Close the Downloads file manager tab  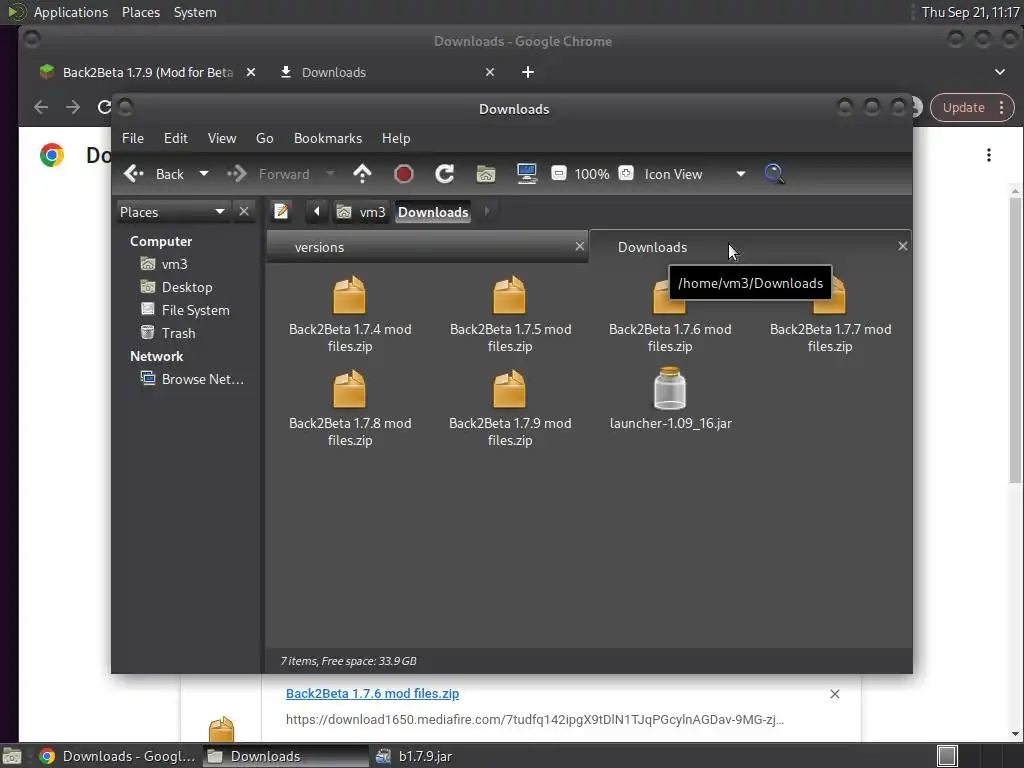pos(903,246)
